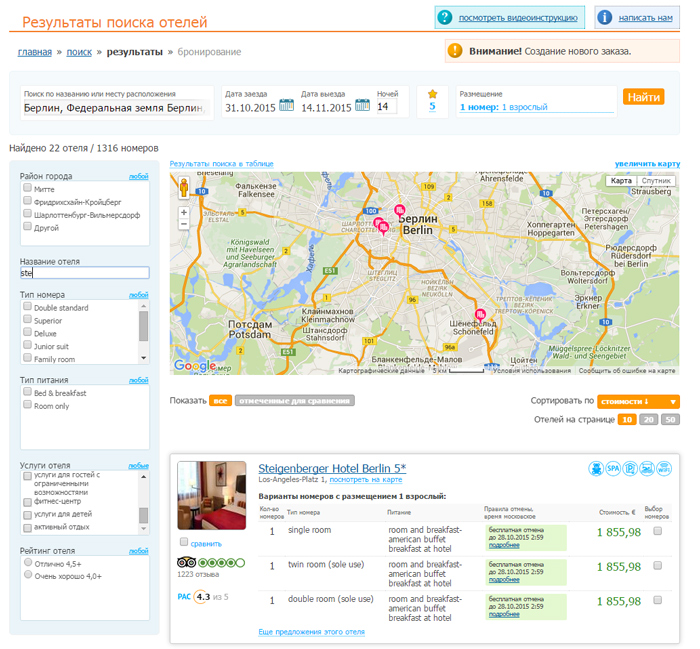Click the orange warning exclamation icon
This screenshot has height=649, width=700.
(x=455, y=50)
